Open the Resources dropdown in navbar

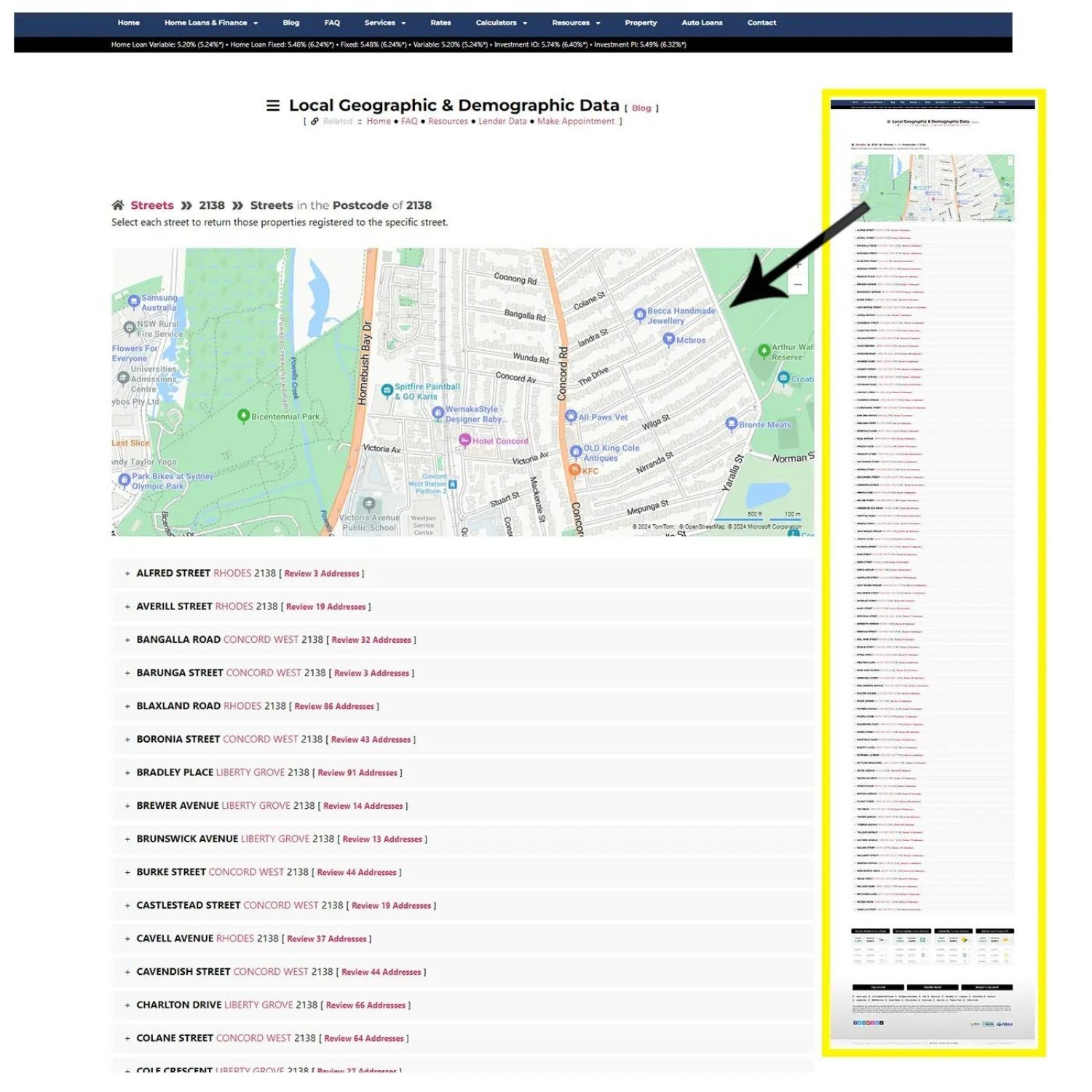(575, 23)
